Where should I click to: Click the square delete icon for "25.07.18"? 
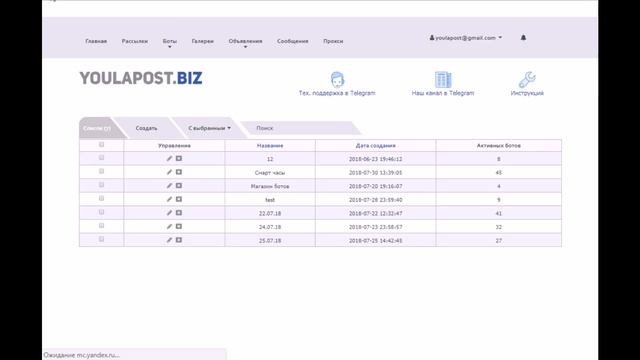[179, 240]
